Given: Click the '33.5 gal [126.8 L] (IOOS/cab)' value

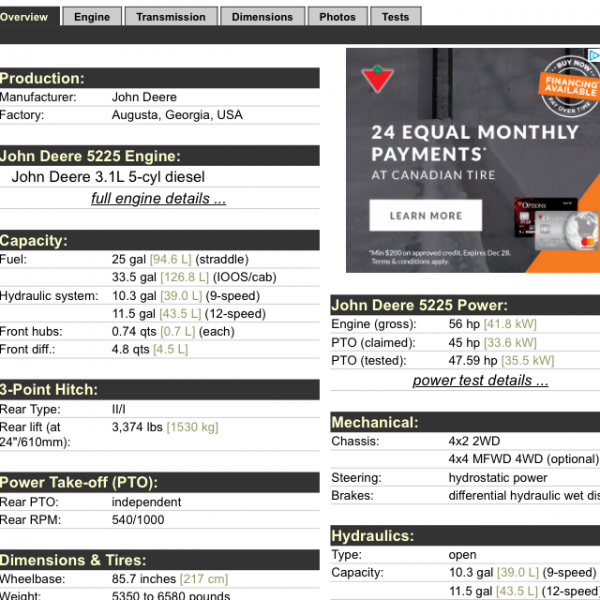Looking at the screenshot, I should click(x=194, y=277).
